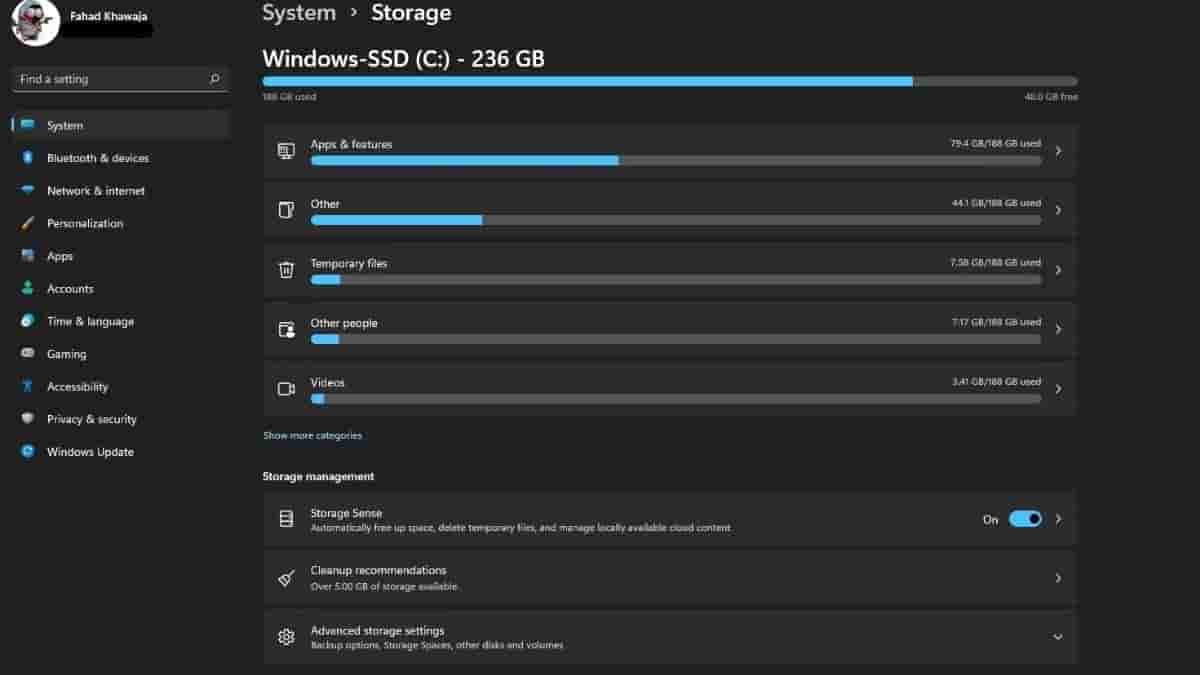Open Videos storage details chevron

[x=1058, y=389]
